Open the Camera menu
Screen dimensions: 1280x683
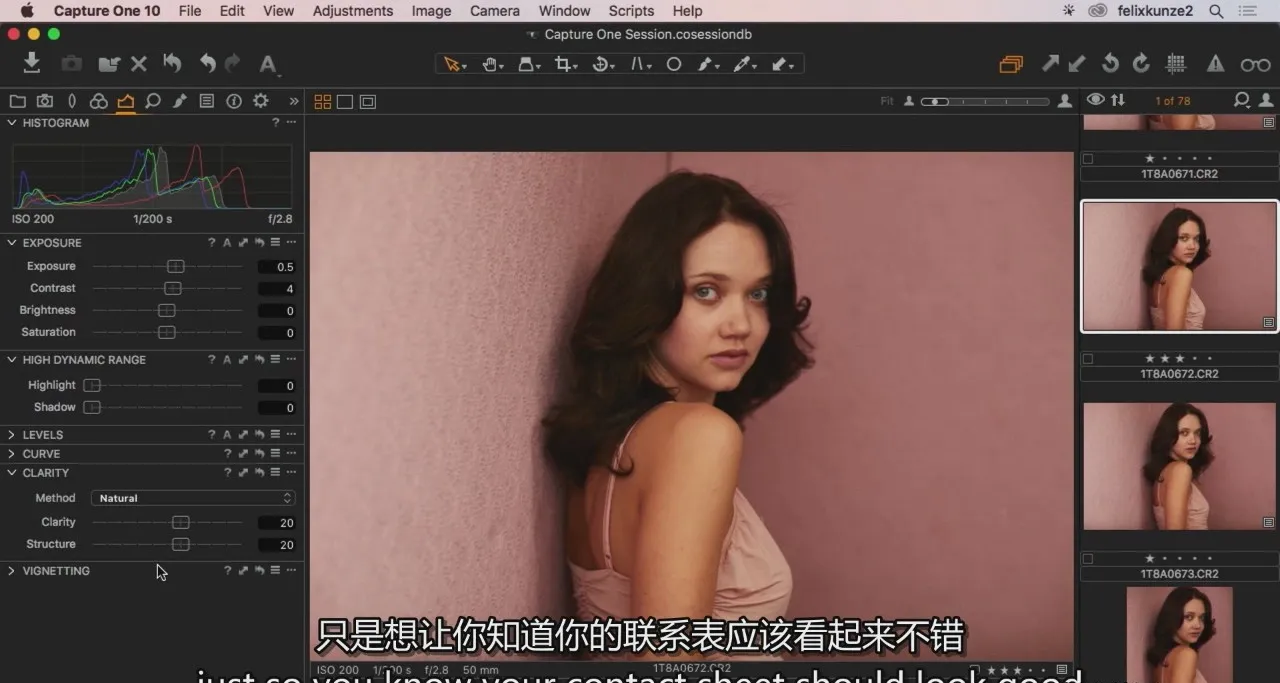click(494, 11)
